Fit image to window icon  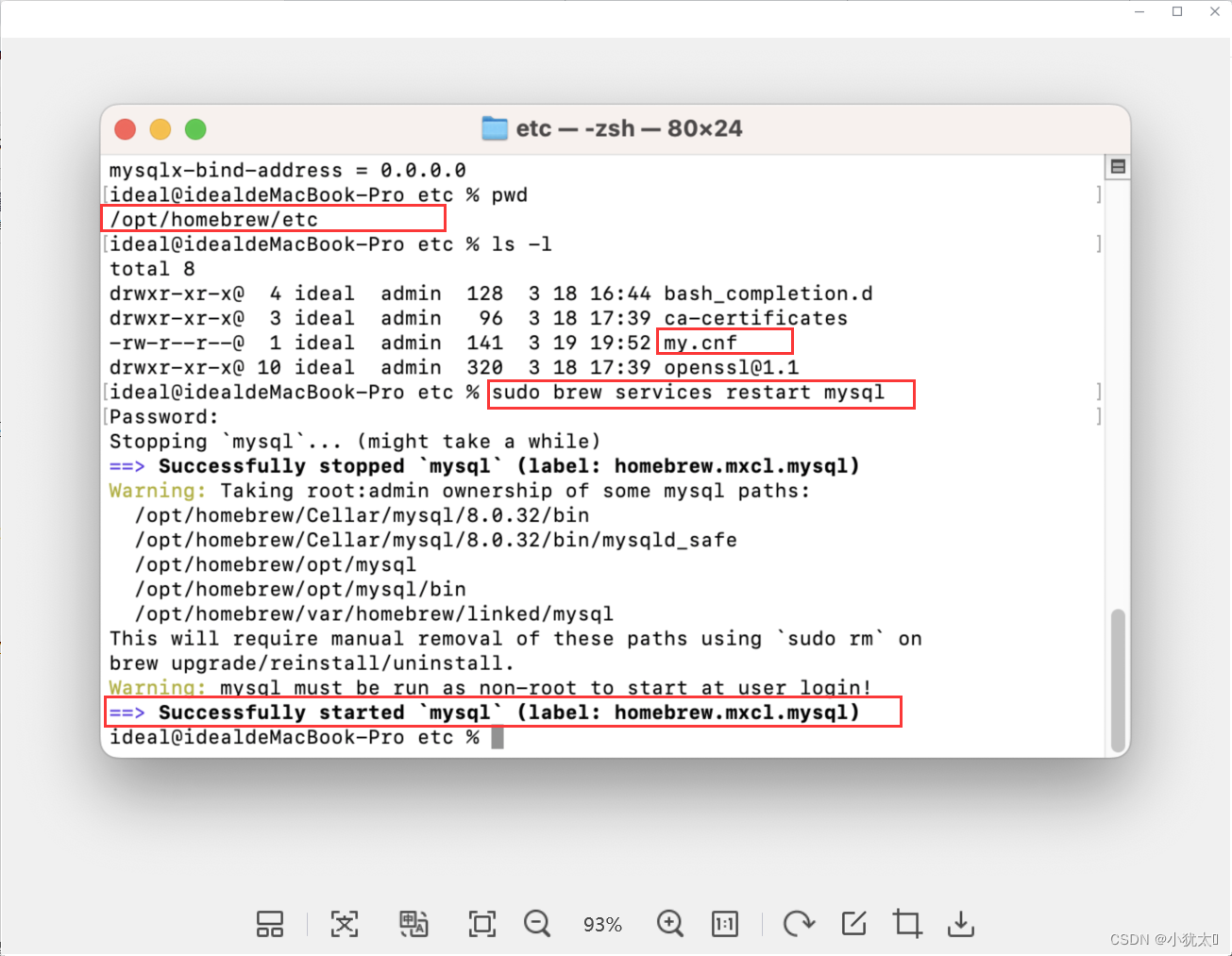(482, 924)
